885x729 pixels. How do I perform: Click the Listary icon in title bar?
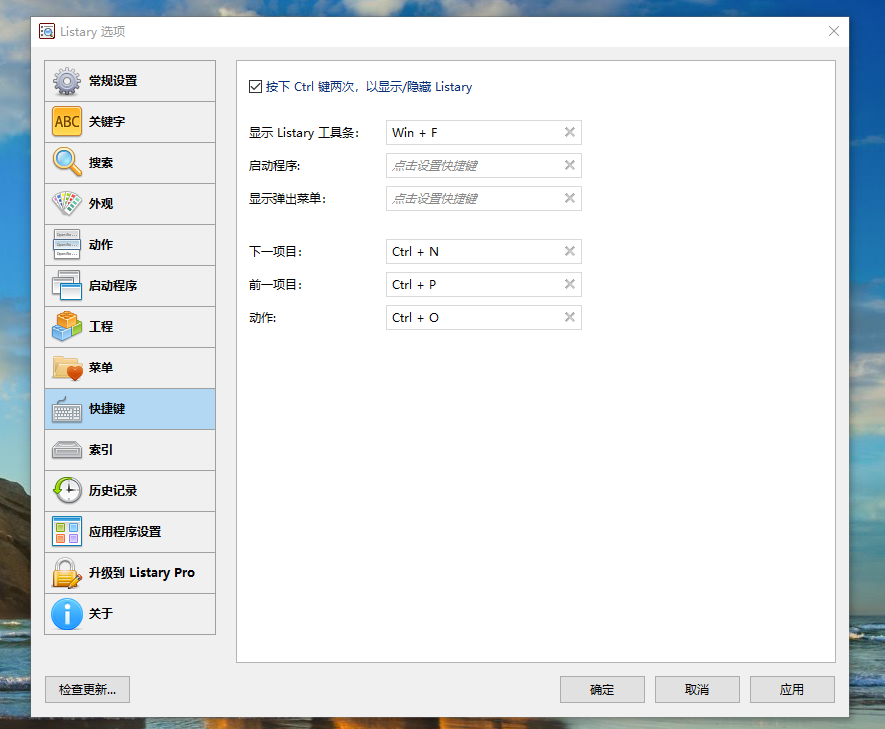[x=47, y=31]
